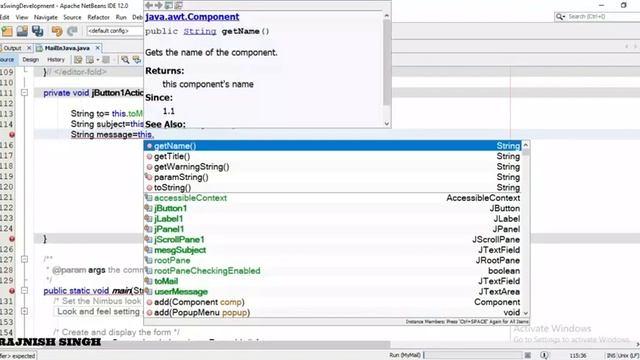Viewport: 640px width, 360px height.
Task: Click the find previous occurrence icon in editor toolbar
Action: [137, 60]
